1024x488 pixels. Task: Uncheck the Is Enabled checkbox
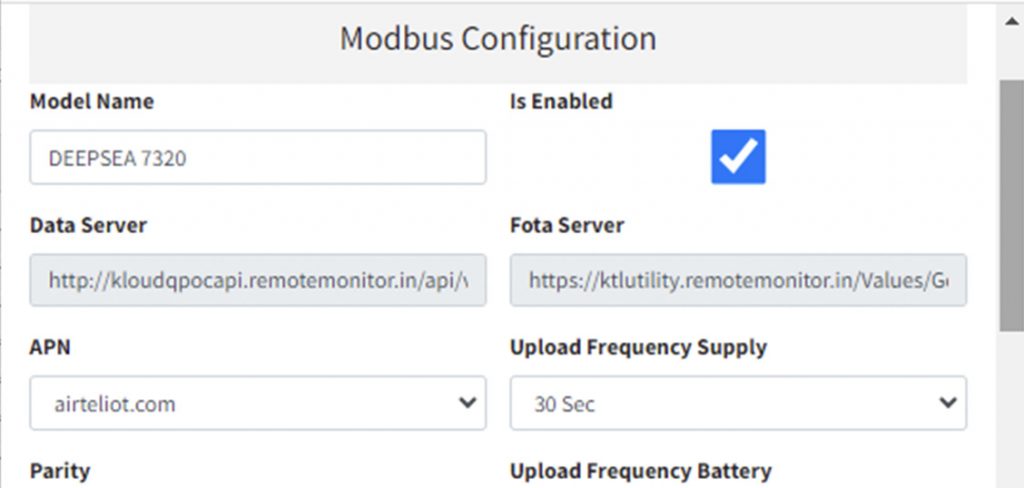[738, 156]
